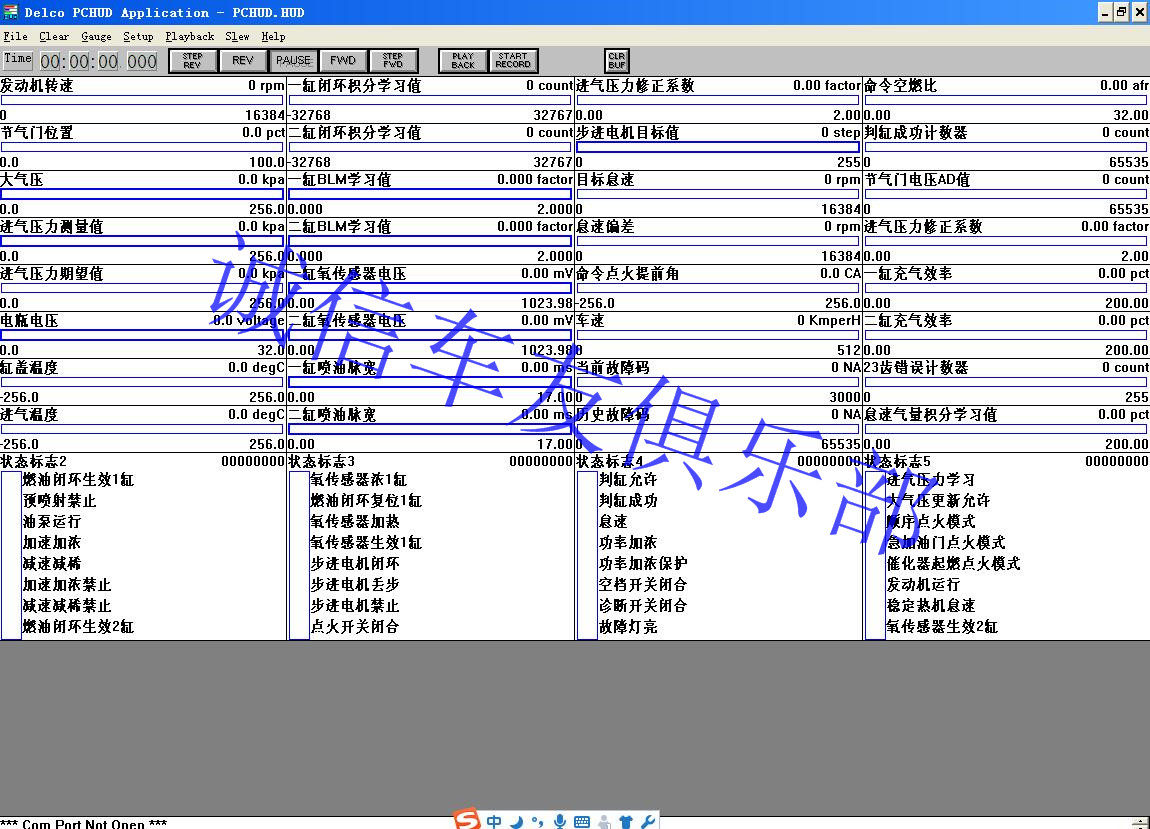Click the 车速 gauge bar
Screen dimensions: 1150x829
click(x=718, y=335)
